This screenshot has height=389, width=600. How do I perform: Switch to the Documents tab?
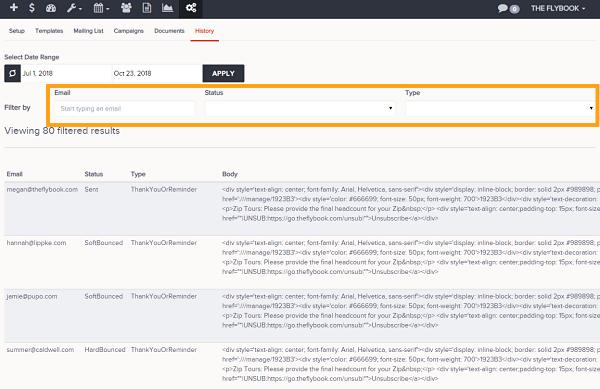(169, 31)
